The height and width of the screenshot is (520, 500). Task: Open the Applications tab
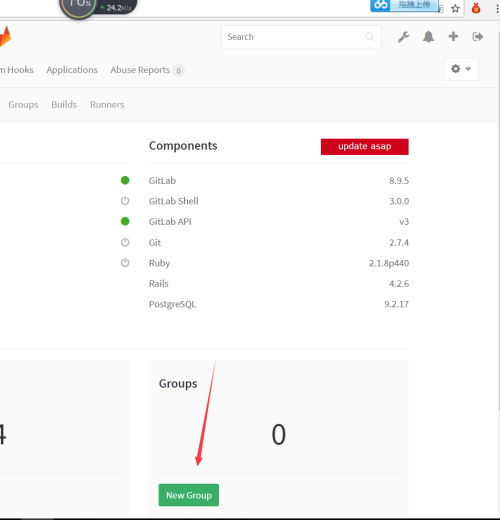72,70
